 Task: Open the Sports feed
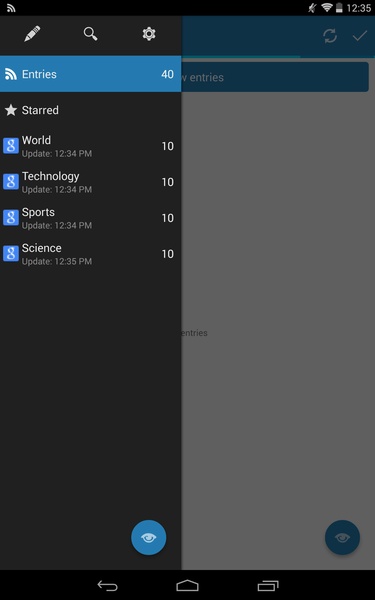pos(90,218)
